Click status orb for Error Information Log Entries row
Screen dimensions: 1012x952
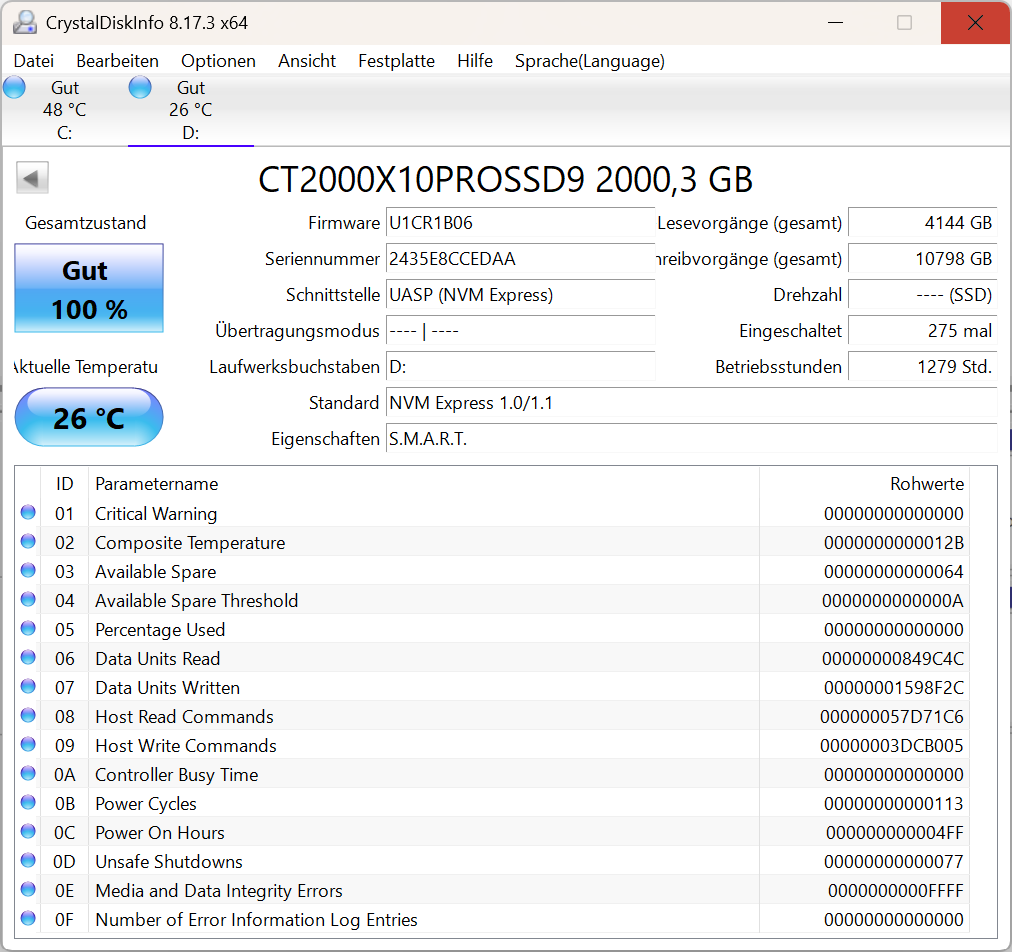tap(28, 918)
